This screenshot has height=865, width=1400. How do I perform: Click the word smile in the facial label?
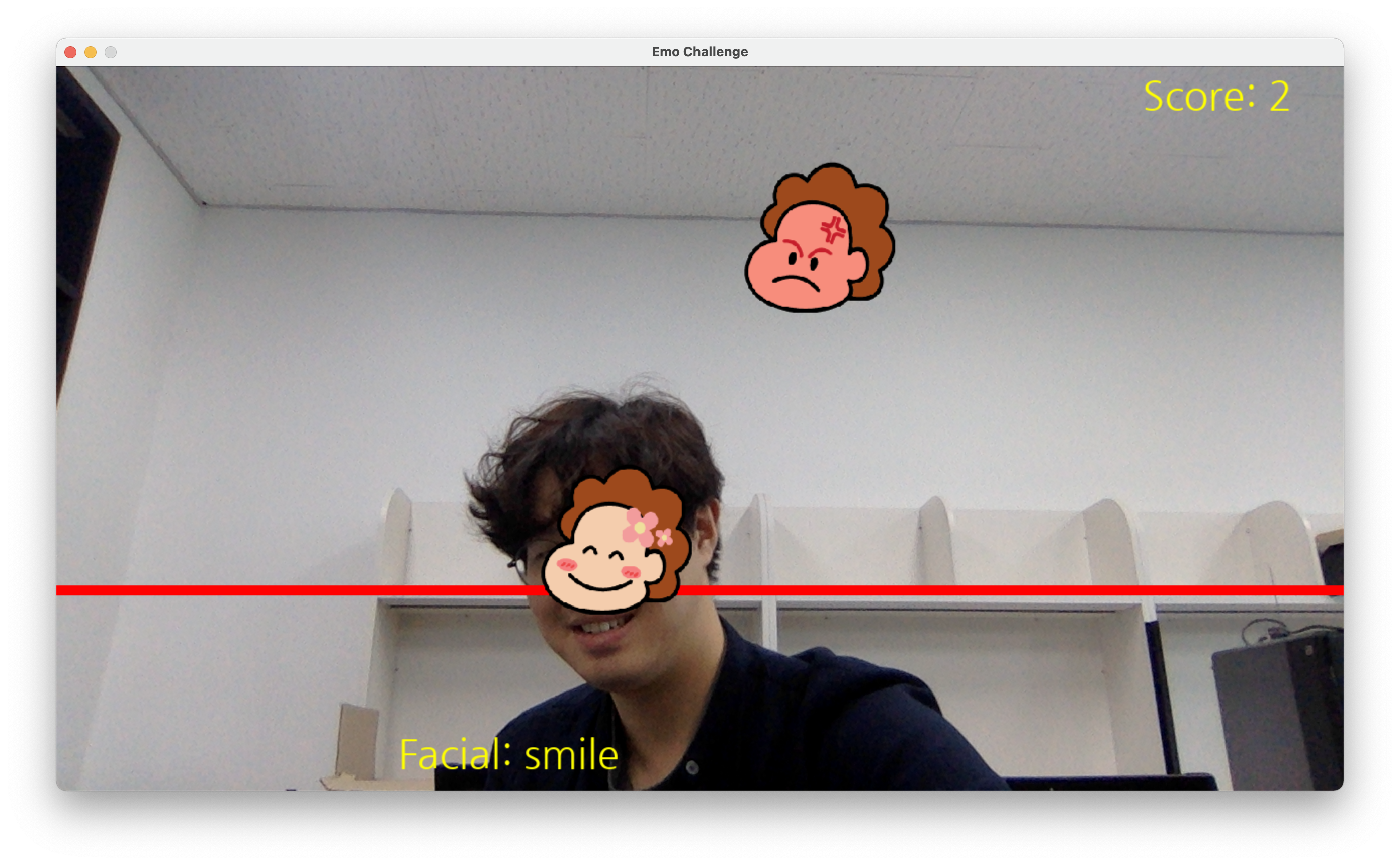(571, 755)
